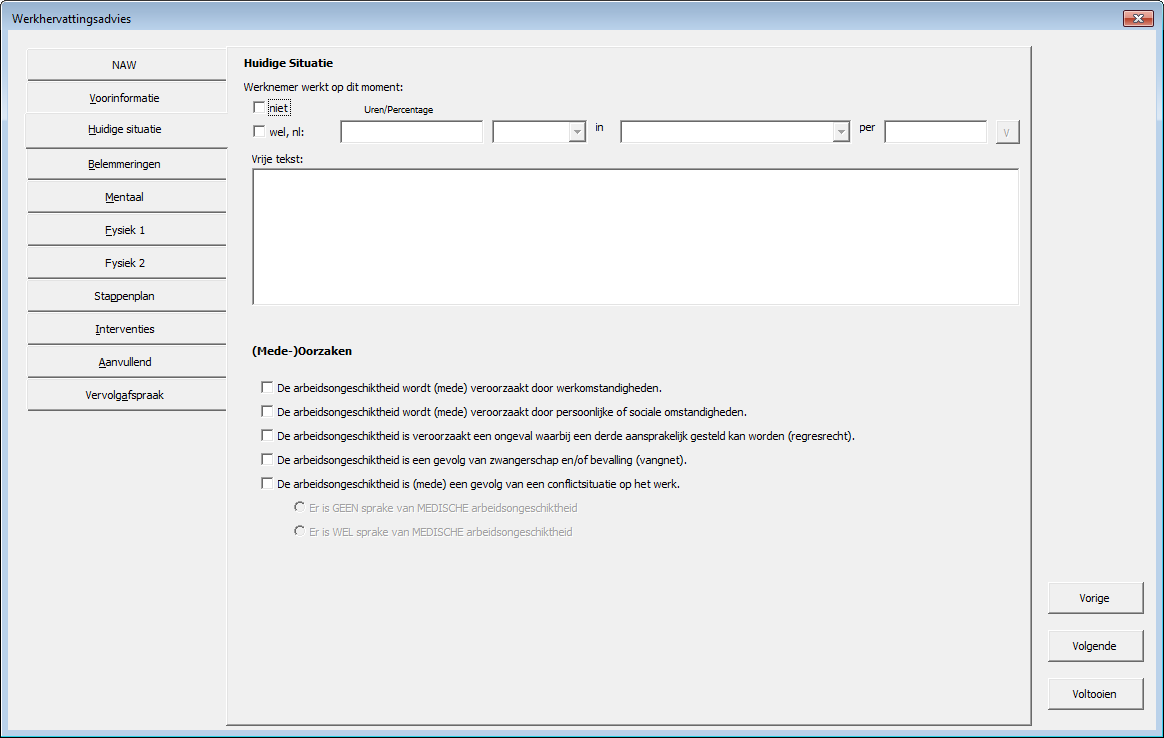
Task: Select the Fysiek 1 tab
Action: point(125,230)
